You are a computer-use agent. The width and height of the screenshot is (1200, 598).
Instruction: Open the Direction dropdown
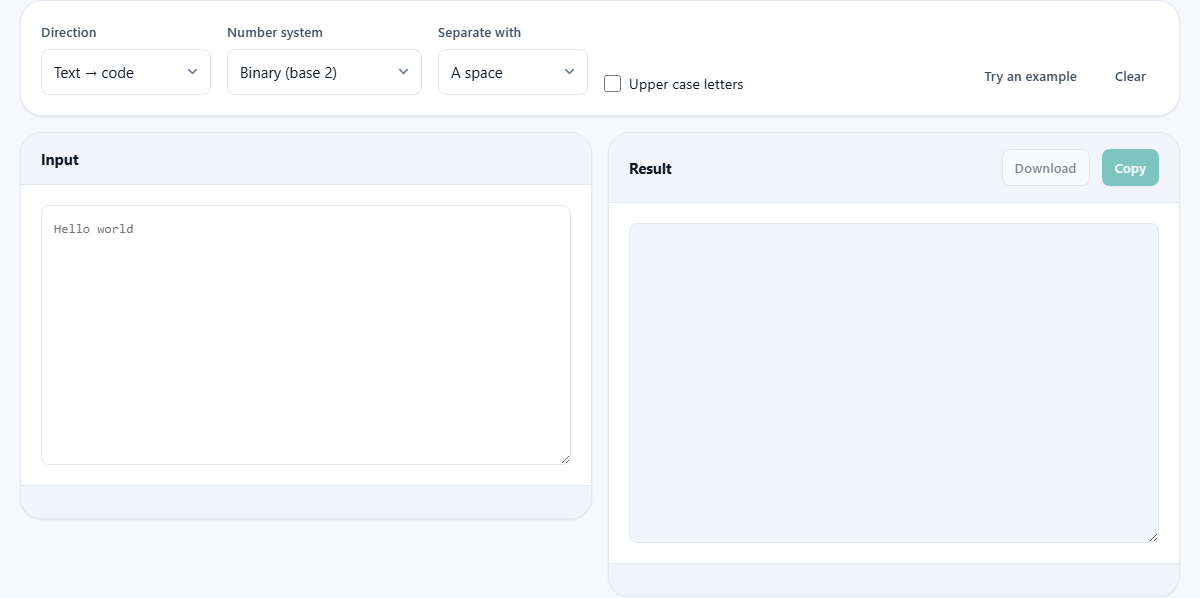pyautogui.click(x=126, y=72)
